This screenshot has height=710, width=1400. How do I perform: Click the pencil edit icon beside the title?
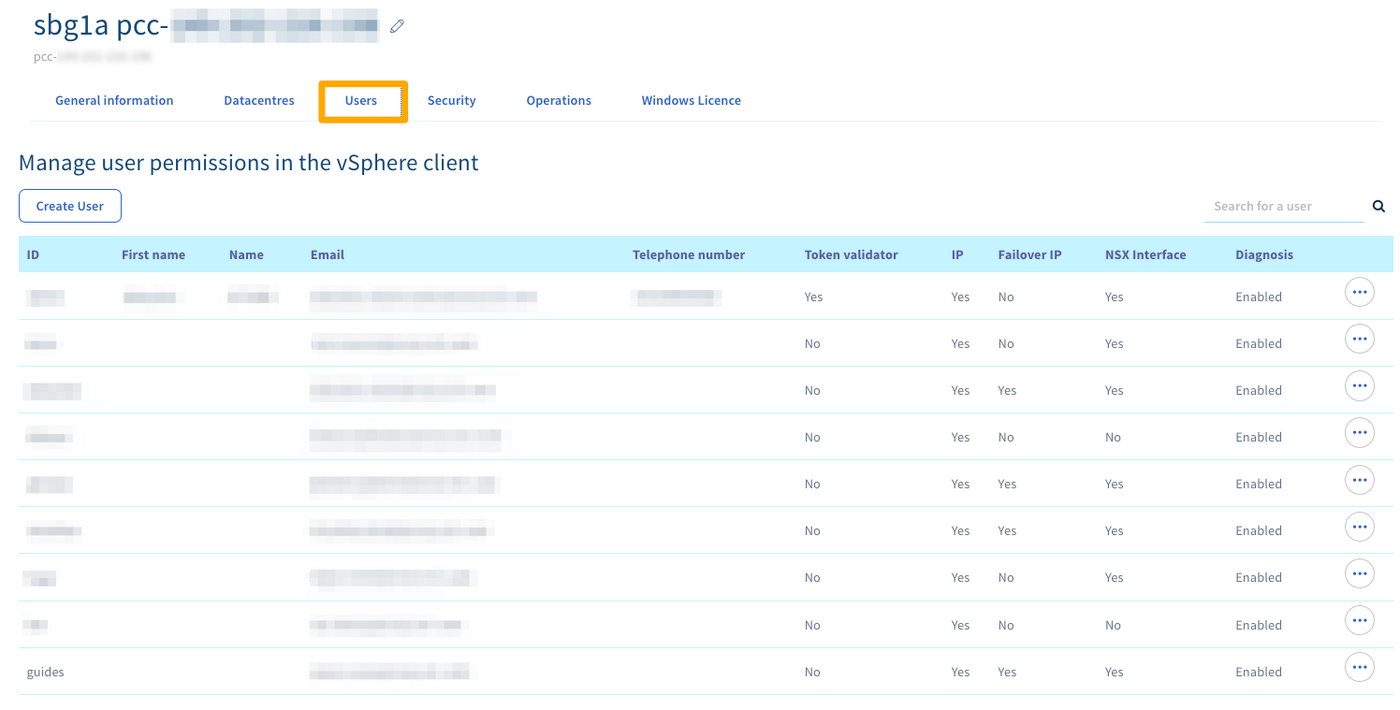click(x=397, y=27)
